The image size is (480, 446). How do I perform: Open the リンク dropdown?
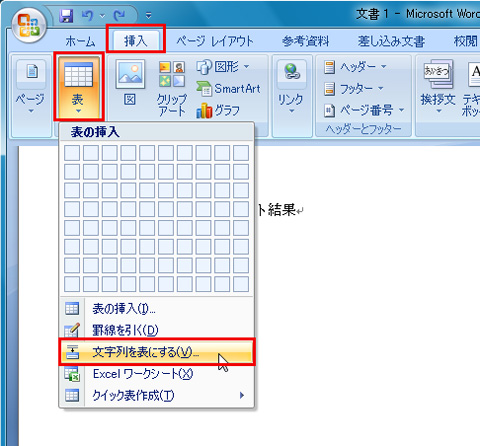point(291,87)
